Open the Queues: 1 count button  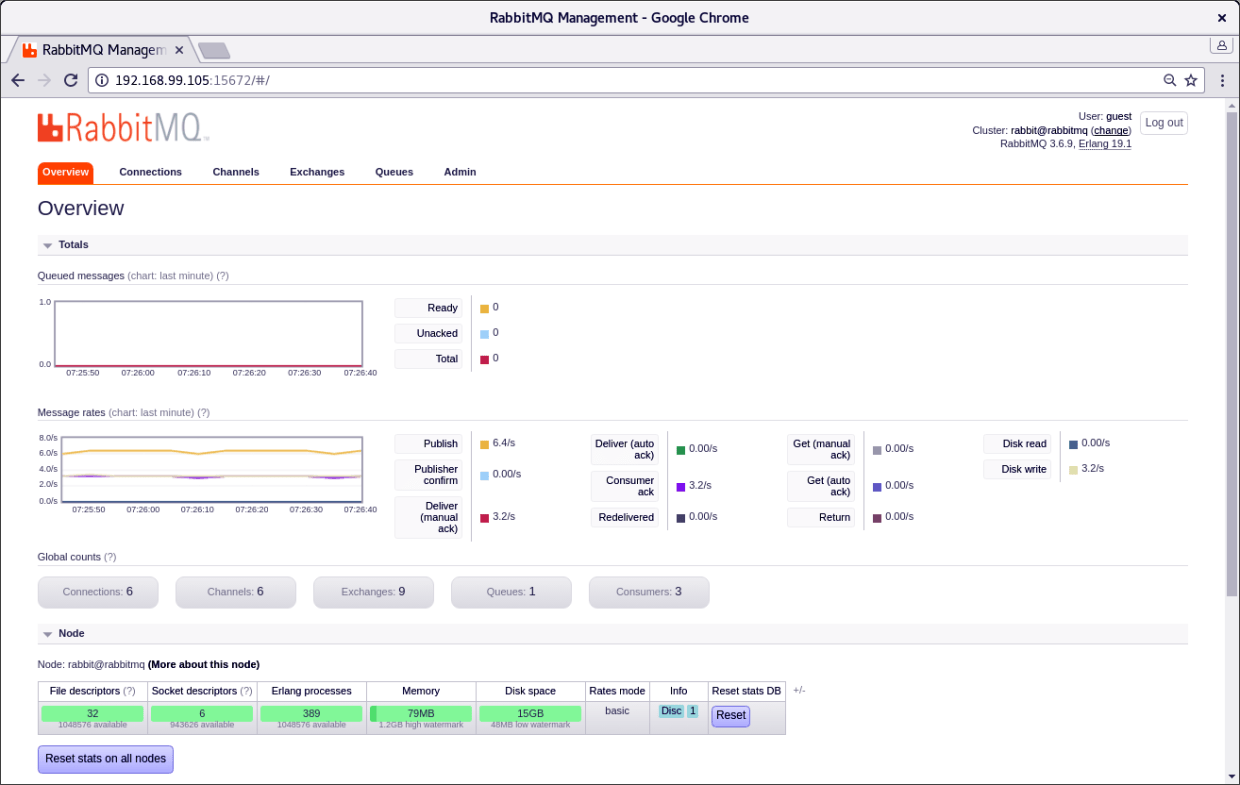[511, 592]
